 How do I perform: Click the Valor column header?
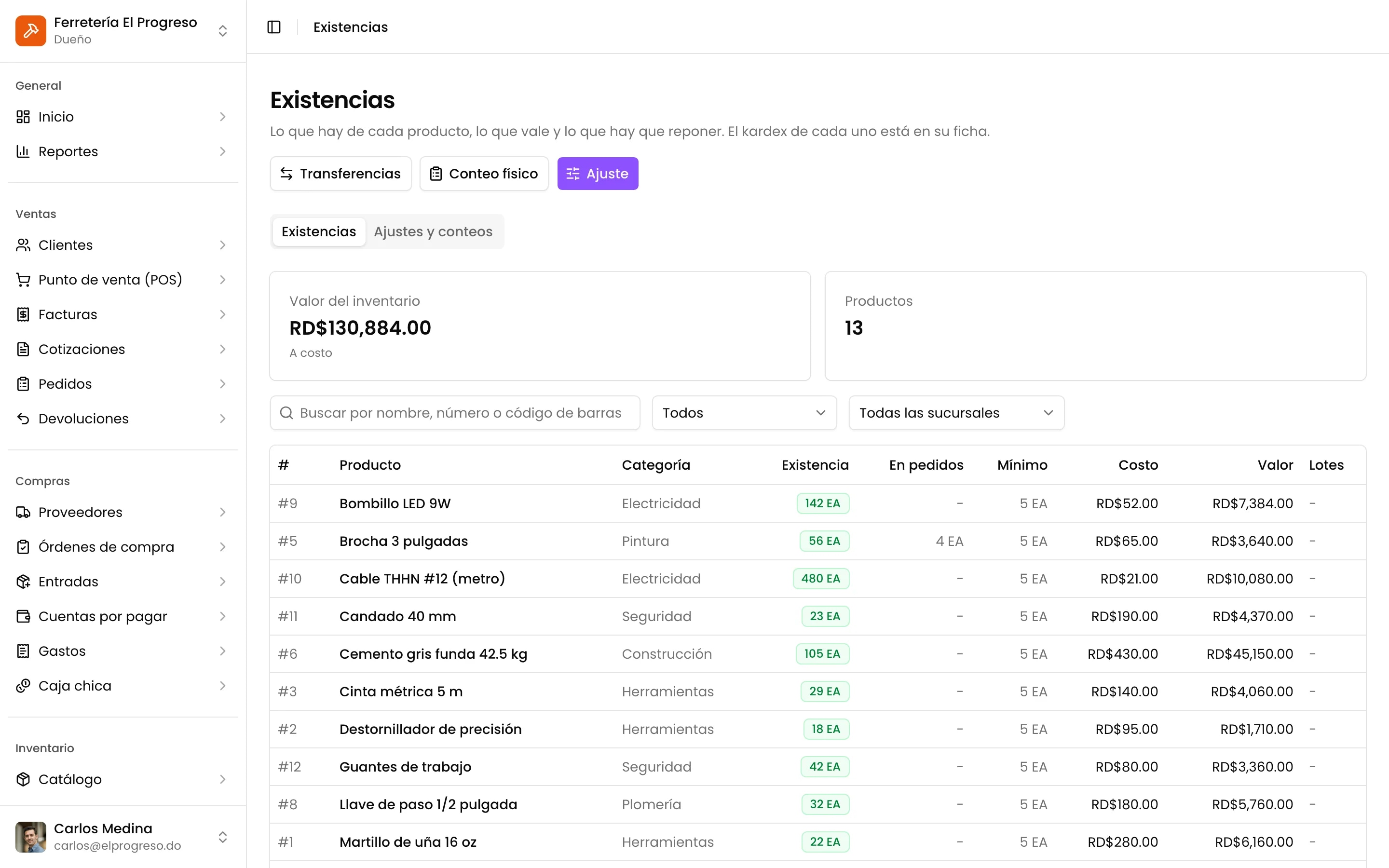tap(1275, 465)
